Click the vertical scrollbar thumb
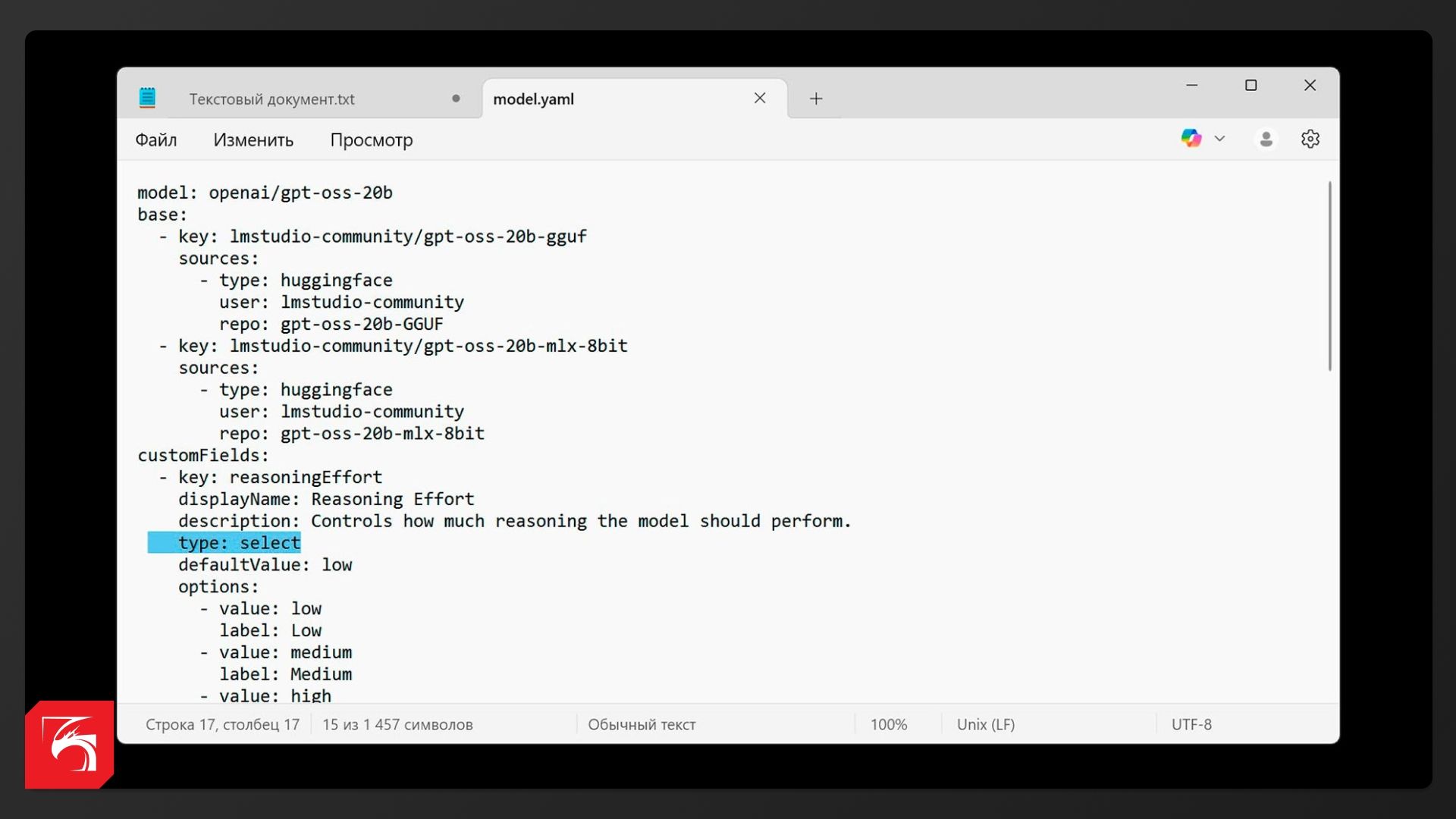The width and height of the screenshot is (1456, 819). 1329,277
